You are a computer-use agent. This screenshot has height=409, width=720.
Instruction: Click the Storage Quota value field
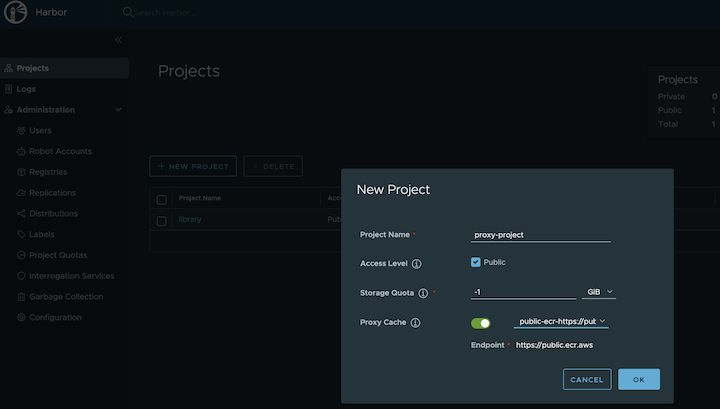[523, 292]
